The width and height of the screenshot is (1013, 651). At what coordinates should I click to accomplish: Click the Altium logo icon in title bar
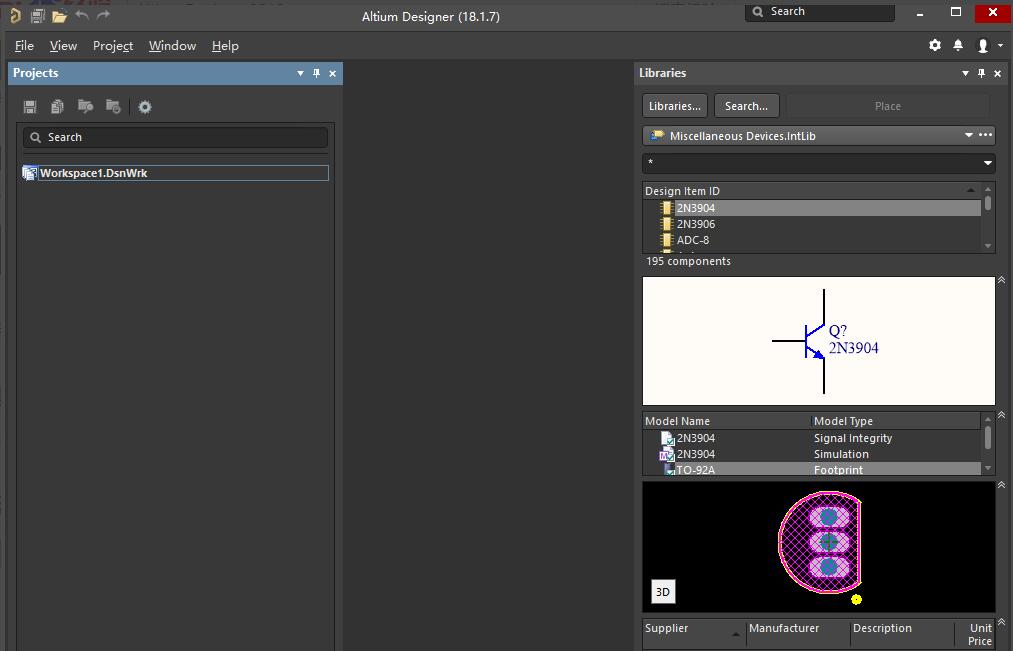[16, 16]
